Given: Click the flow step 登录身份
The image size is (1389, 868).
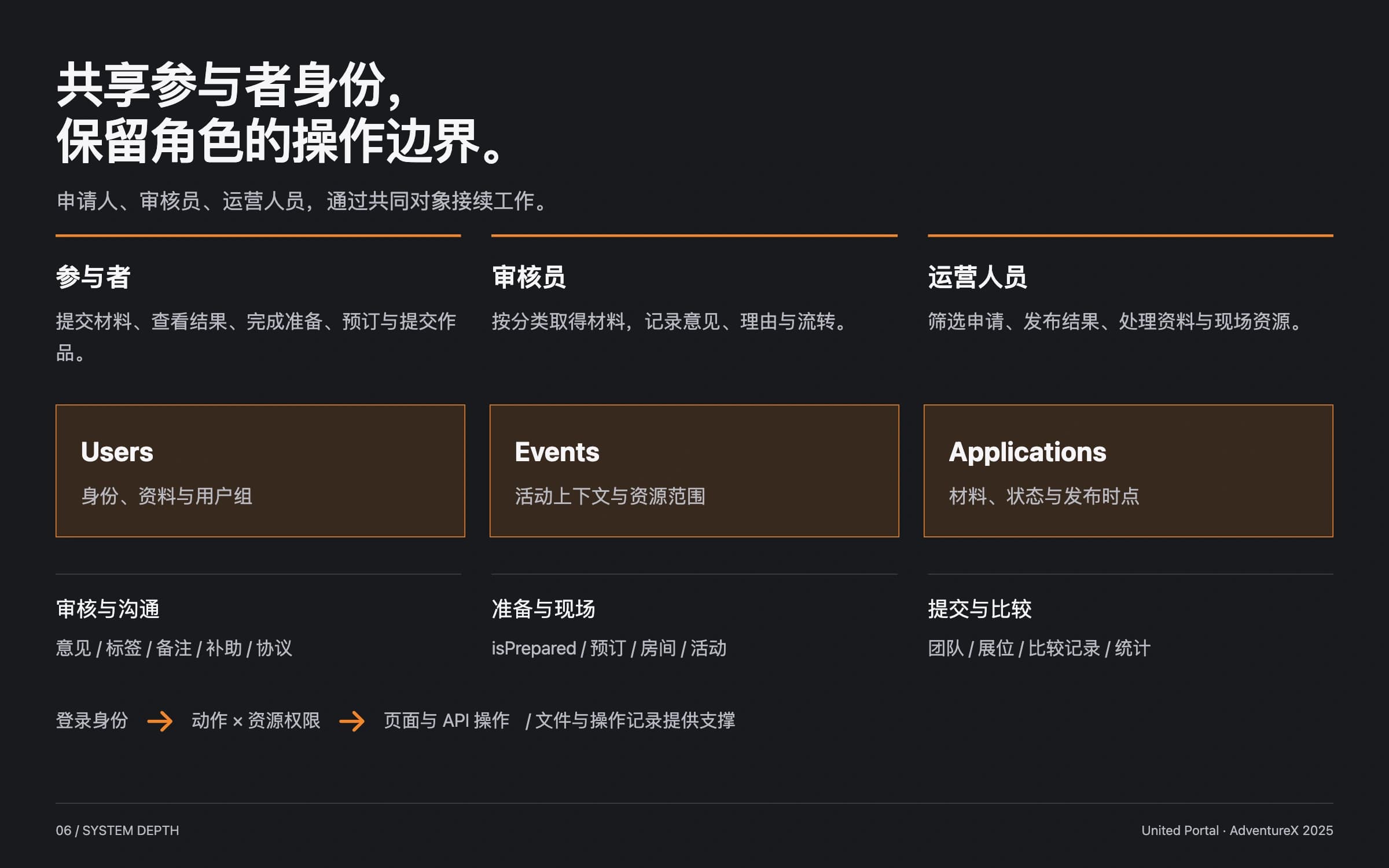Looking at the screenshot, I should pyautogui.click(x=92, y=720).
